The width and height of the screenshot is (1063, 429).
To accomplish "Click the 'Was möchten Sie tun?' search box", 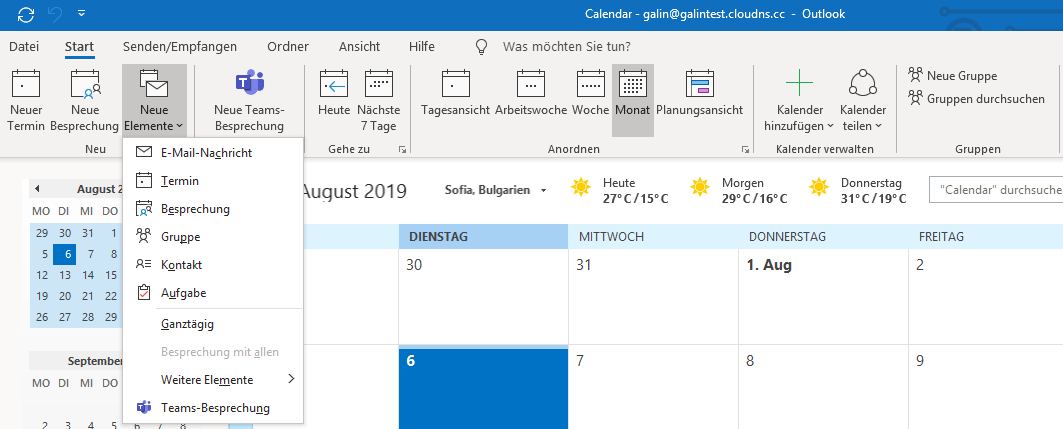I will click(567, 47).
